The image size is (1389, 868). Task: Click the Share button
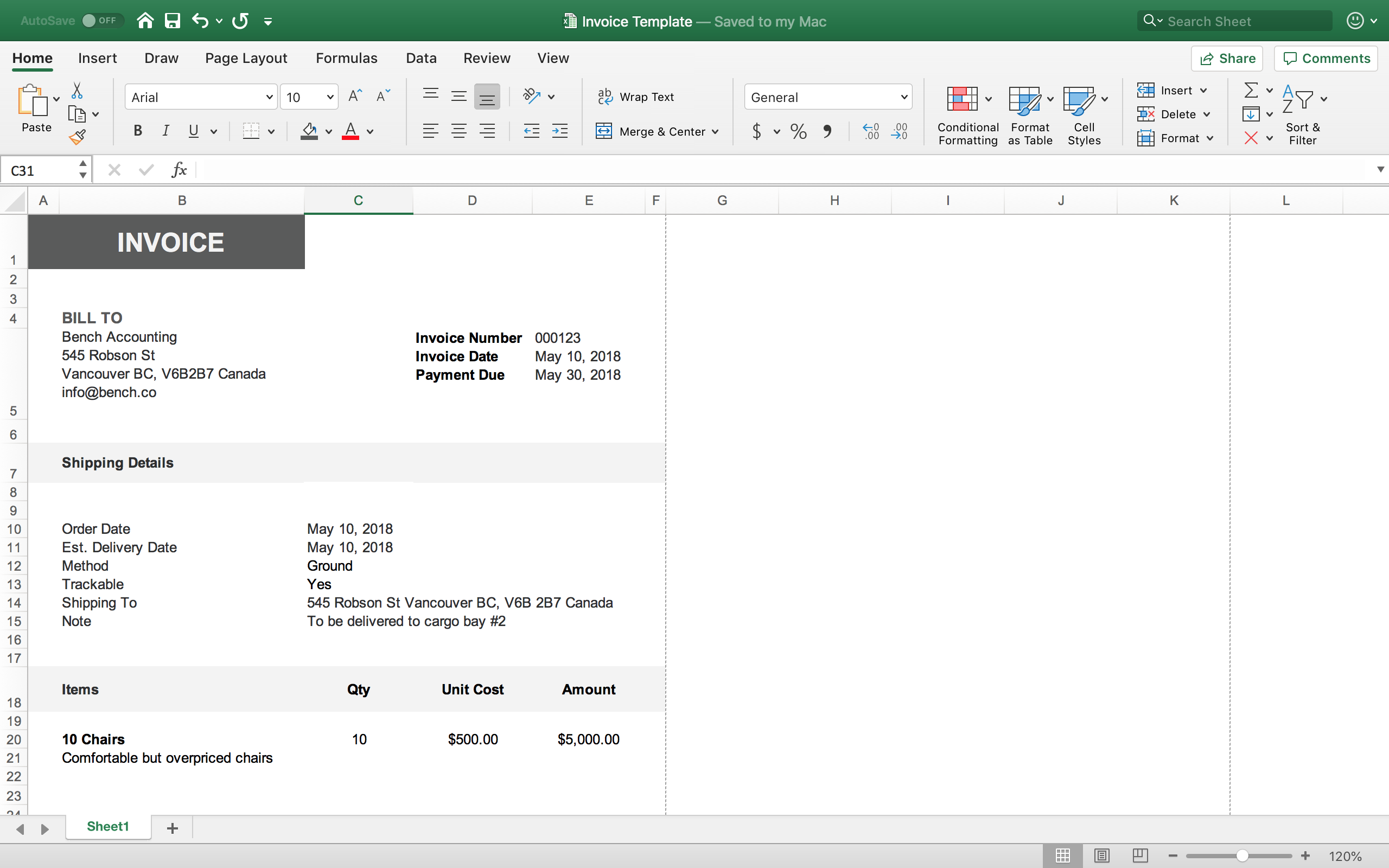coord(1227,58)
